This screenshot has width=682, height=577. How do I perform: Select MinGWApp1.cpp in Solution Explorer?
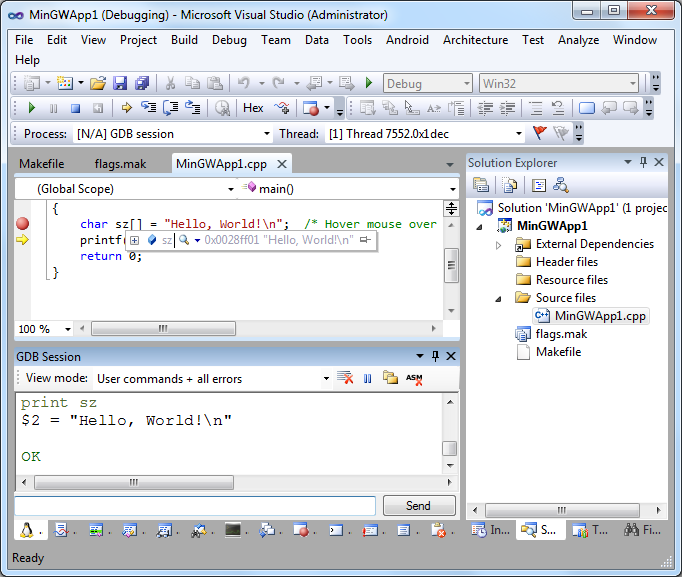591,316
